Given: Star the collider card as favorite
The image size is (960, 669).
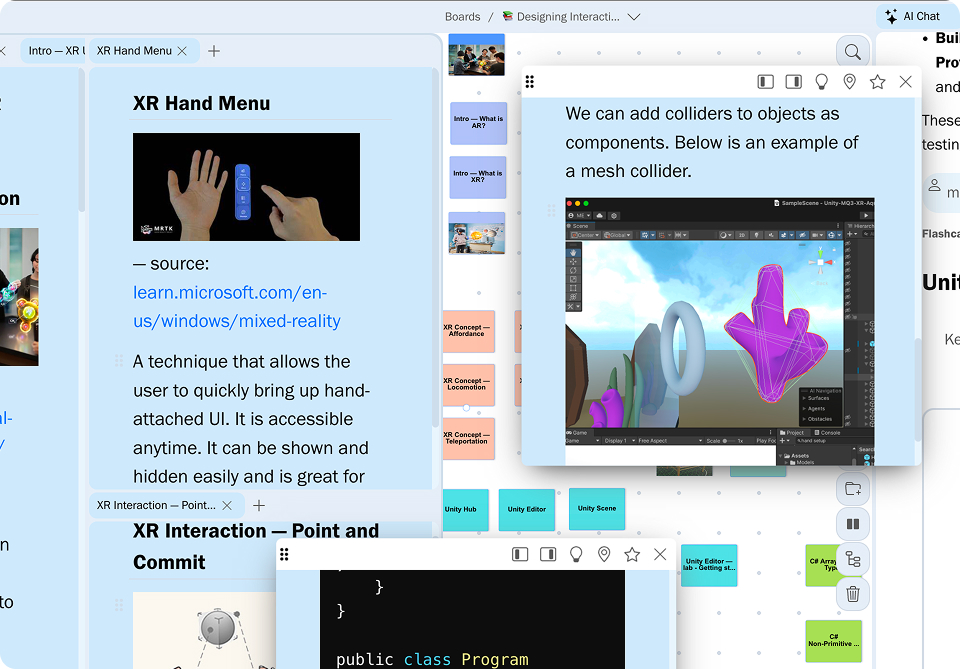Looking at the screenshot, I should (877, 82).
